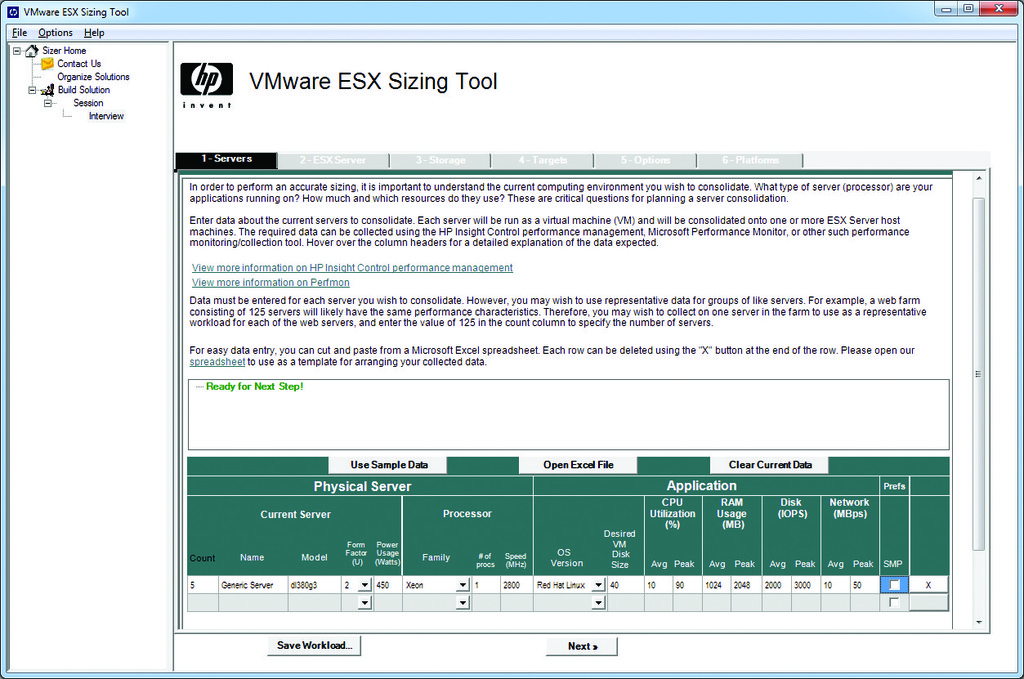Viewport: 1024px width, 679px height.
Task: Click the Sizer Home house icon
Action: click(x=32, y=50)
